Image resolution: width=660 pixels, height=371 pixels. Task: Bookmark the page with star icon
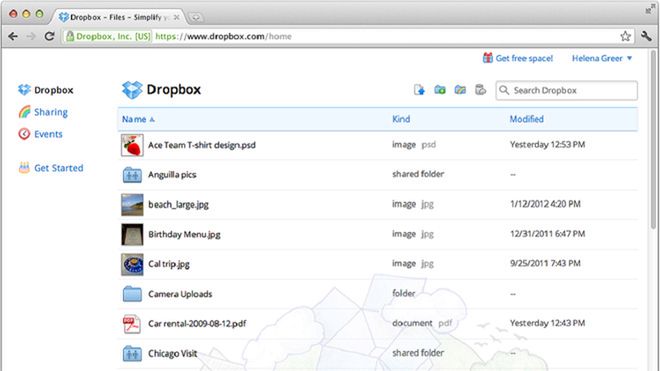coord(625,36)
